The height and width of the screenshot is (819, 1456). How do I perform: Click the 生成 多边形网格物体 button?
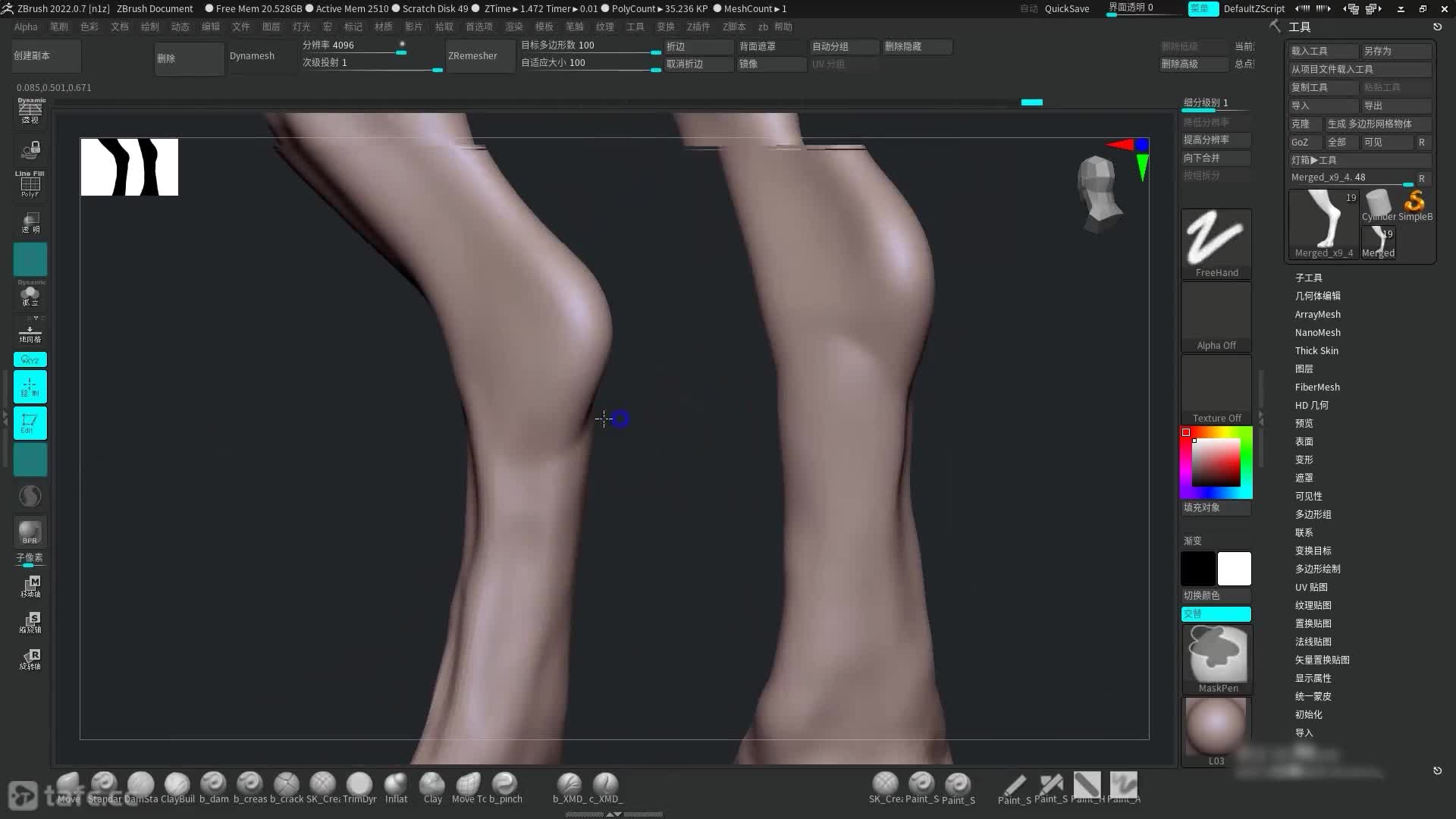coord(1379,124)
